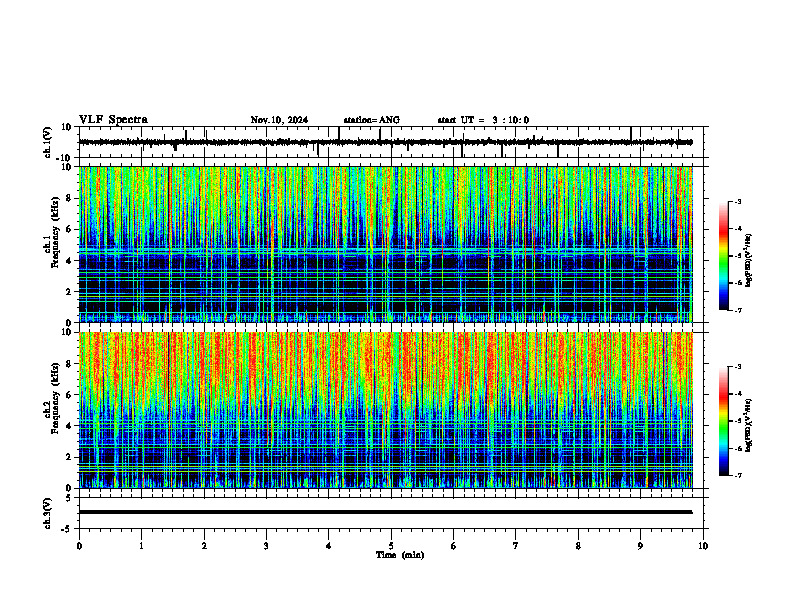
Task: Click the time axis tick label '1'
Action: (141, 546)
